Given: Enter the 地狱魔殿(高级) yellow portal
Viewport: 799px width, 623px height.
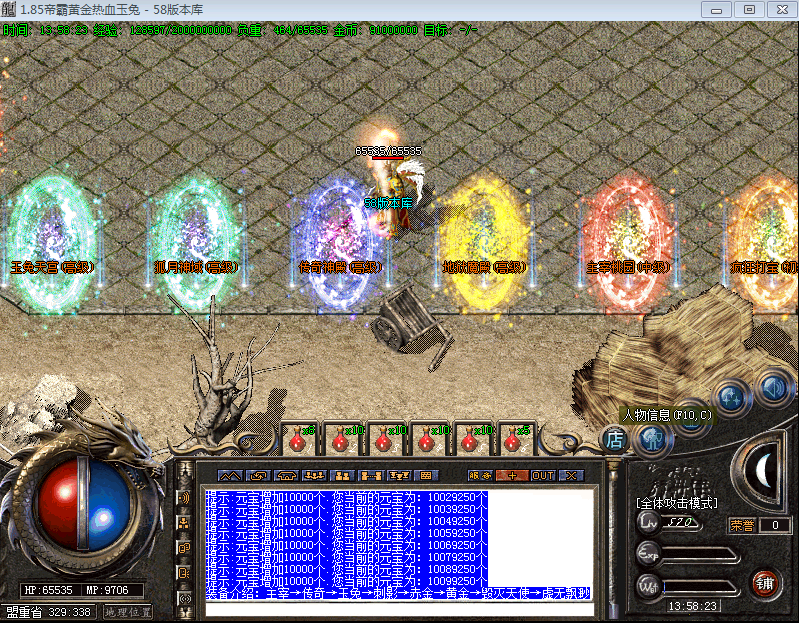Looking at the screenshot, I should click(x=484, y=243).
